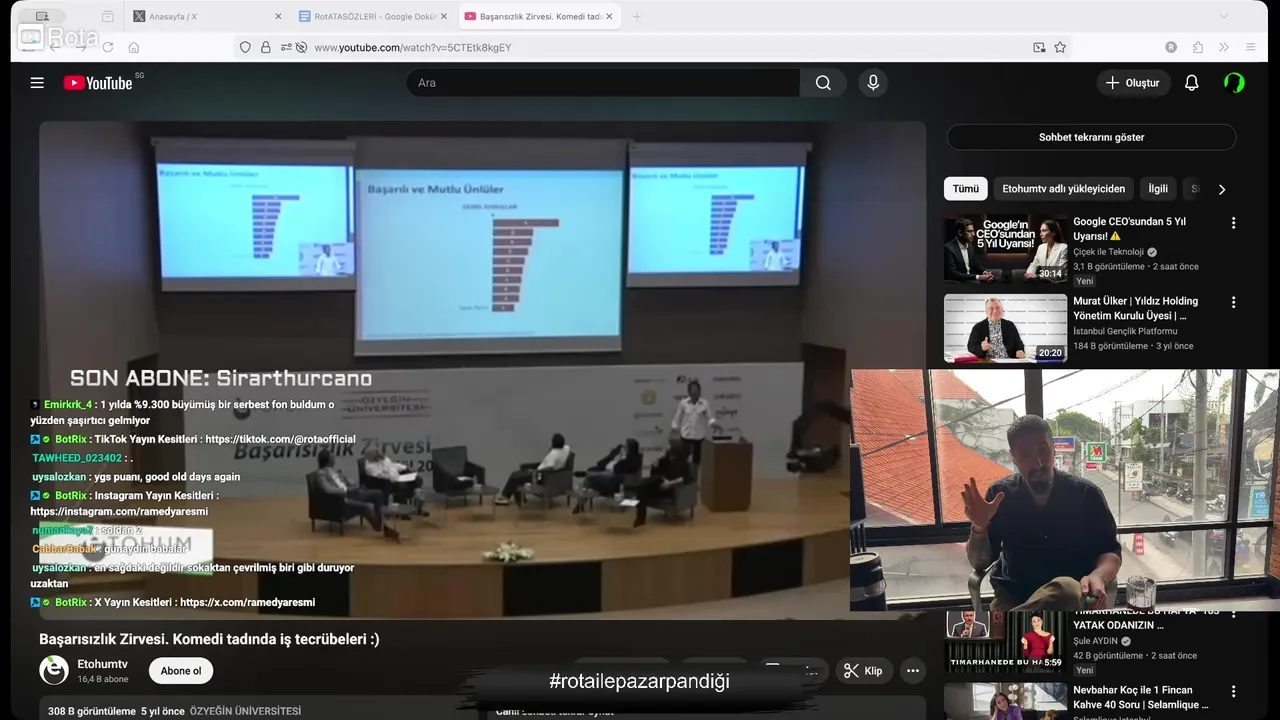Show more browser tools chevrons

tap(1224, 47)
